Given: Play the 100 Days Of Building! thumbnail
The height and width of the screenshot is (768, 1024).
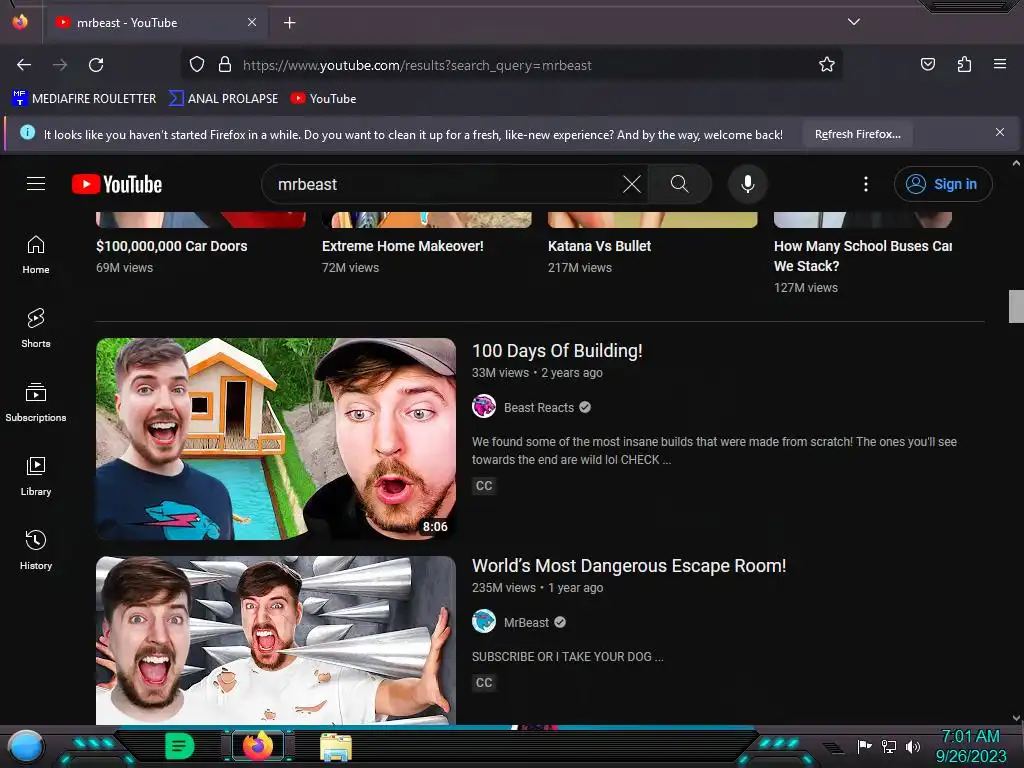Looking at the screenshot, I should click(276, 438).
